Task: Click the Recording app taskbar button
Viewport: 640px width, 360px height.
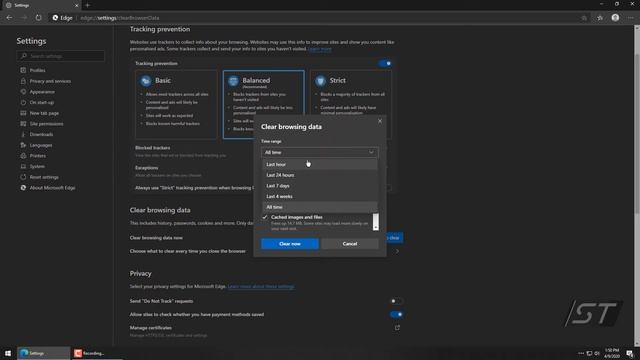Action: click(97, 353)
